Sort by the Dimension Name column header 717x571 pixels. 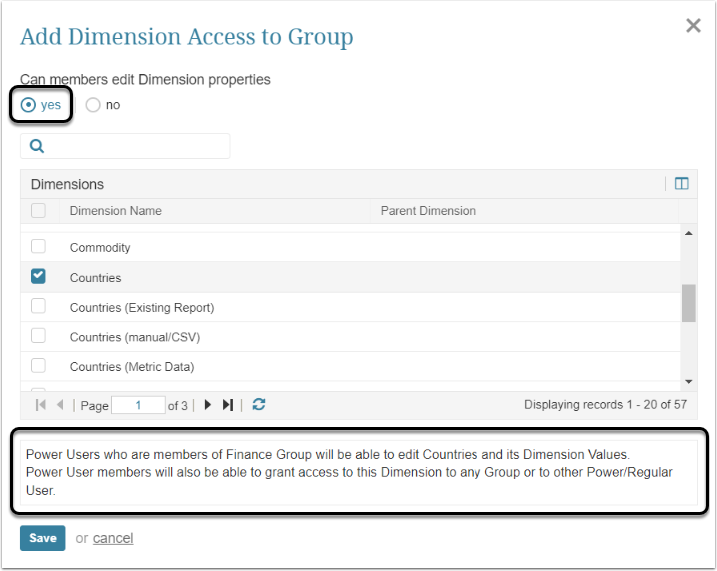(115, 211)
